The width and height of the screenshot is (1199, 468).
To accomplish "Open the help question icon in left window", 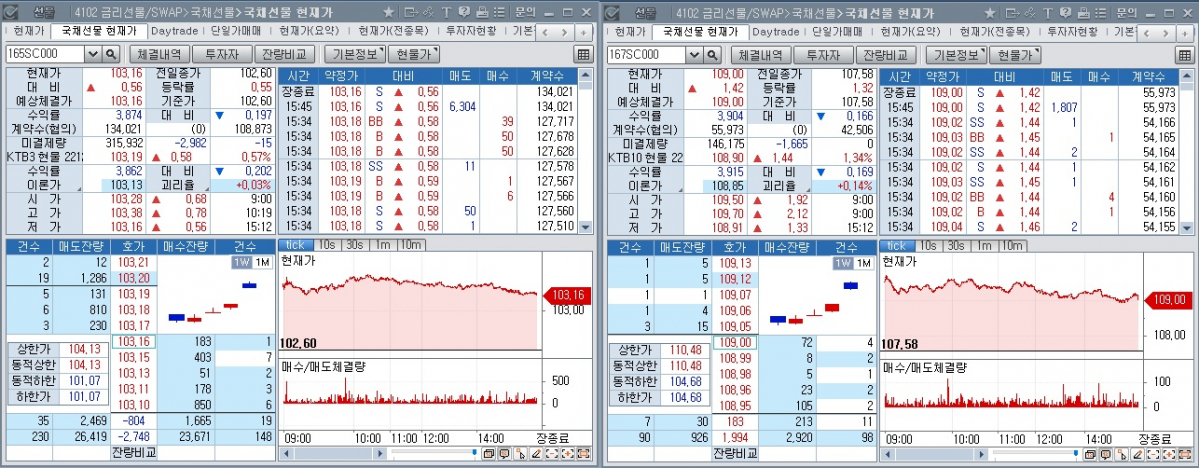I will pos(463,12).
